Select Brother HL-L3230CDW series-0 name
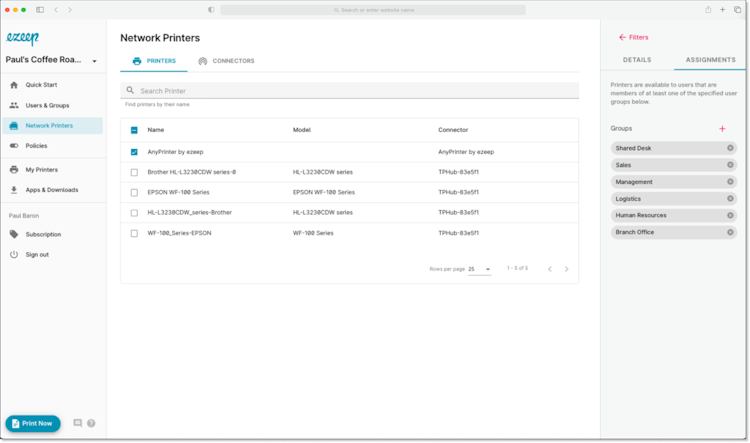 point(191,172)
